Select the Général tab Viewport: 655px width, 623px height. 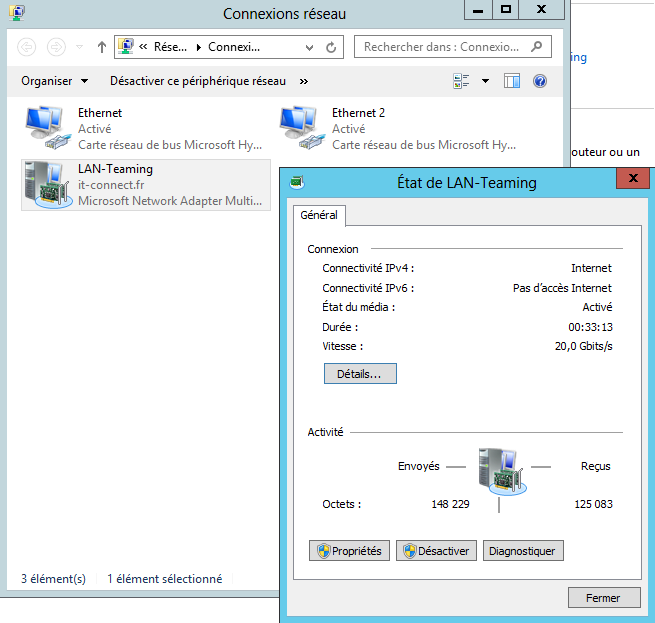(319, 215)
